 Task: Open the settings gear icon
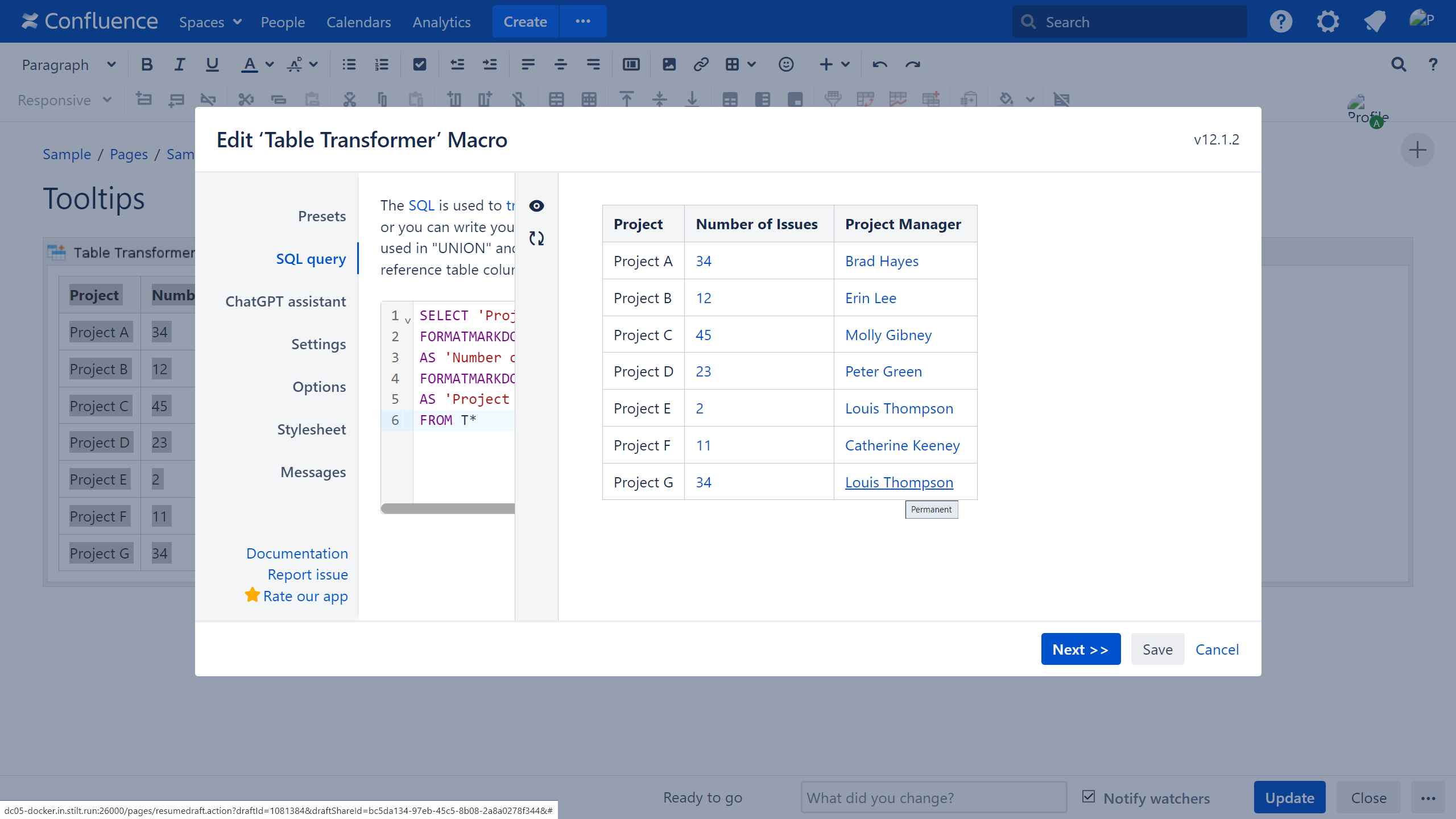click(1327, 22)
